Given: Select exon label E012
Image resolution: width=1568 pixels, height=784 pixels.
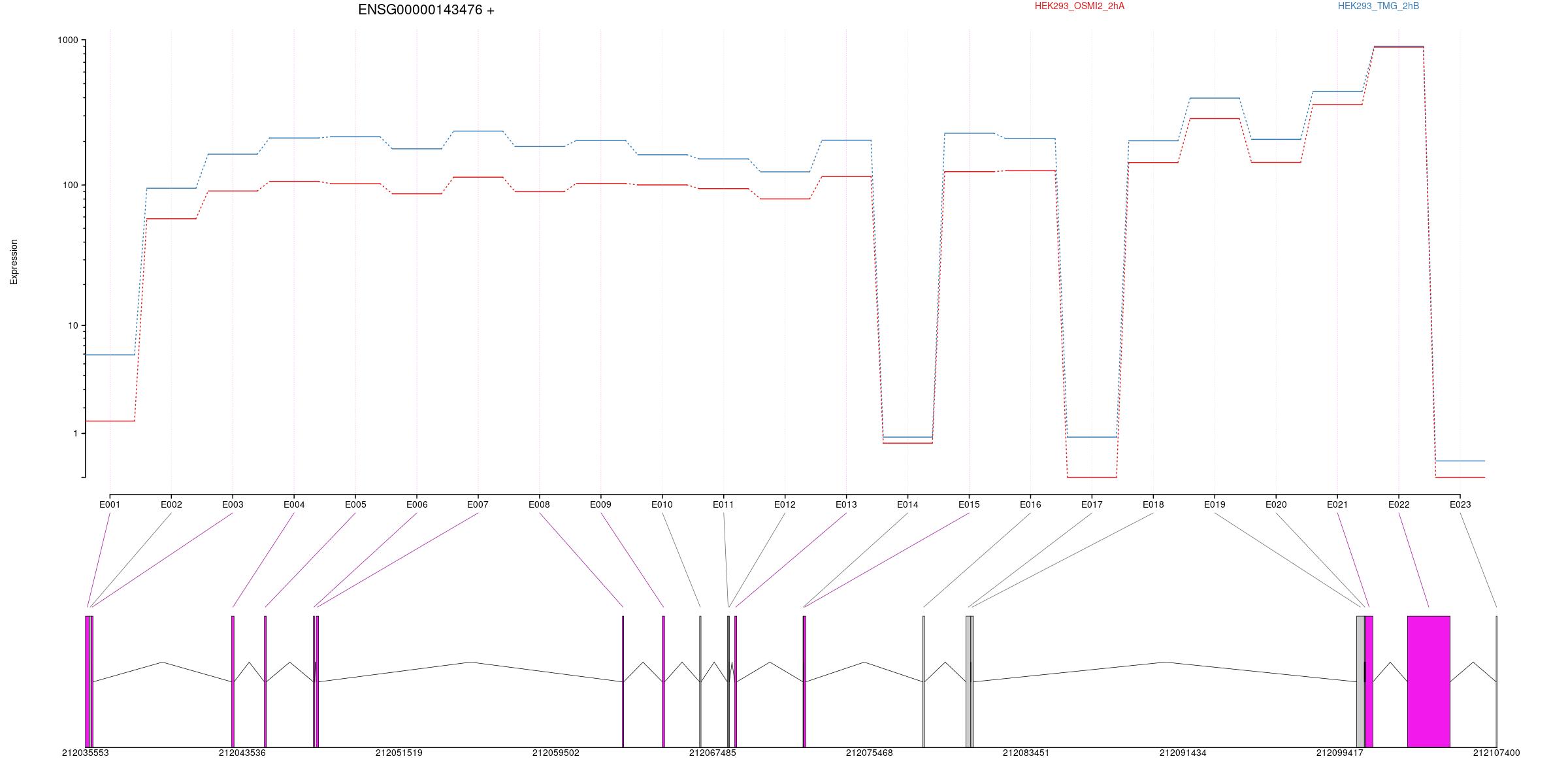Looking at the screenshot, I should click(785, 504).
